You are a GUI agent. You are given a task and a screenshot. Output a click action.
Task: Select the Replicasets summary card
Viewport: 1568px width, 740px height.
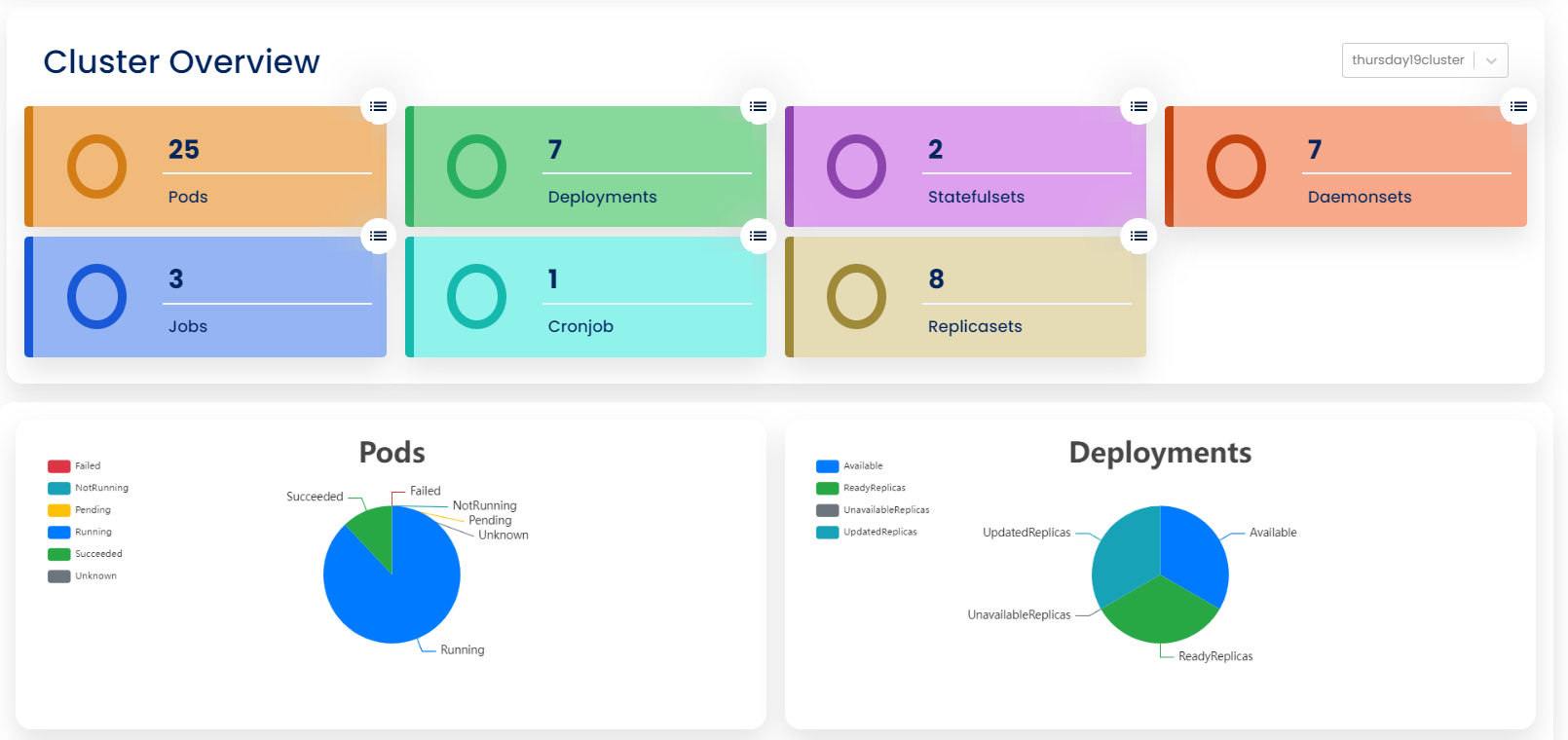pos(965,297)
